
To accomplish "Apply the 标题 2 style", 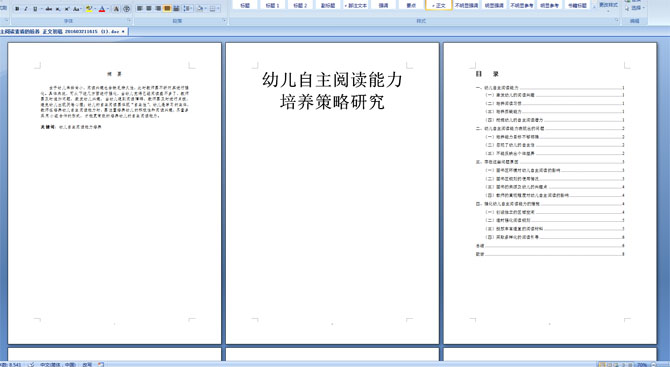I will (x=300, y=5).
